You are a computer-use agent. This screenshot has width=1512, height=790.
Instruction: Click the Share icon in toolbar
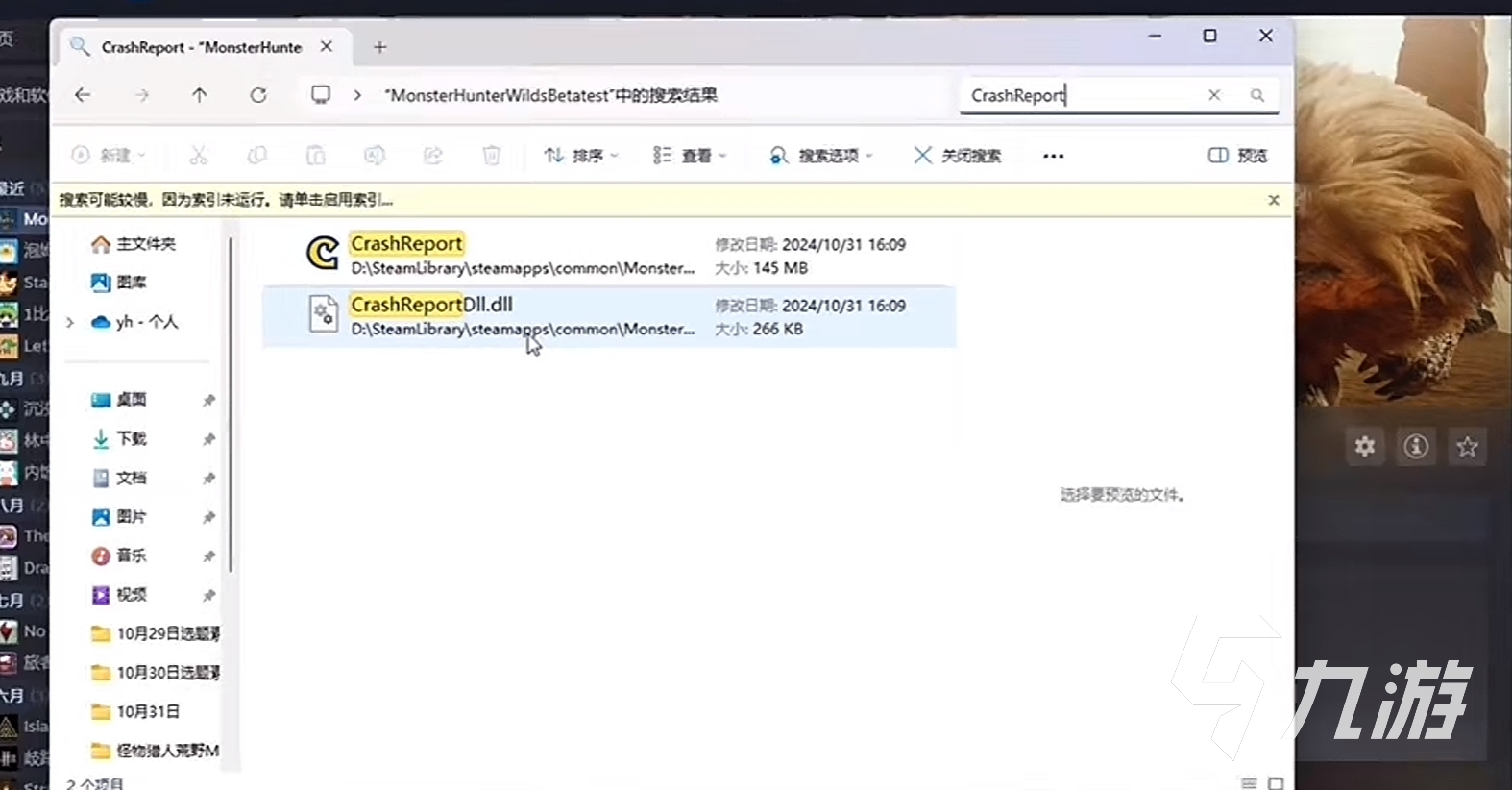(x=433, y=155)
